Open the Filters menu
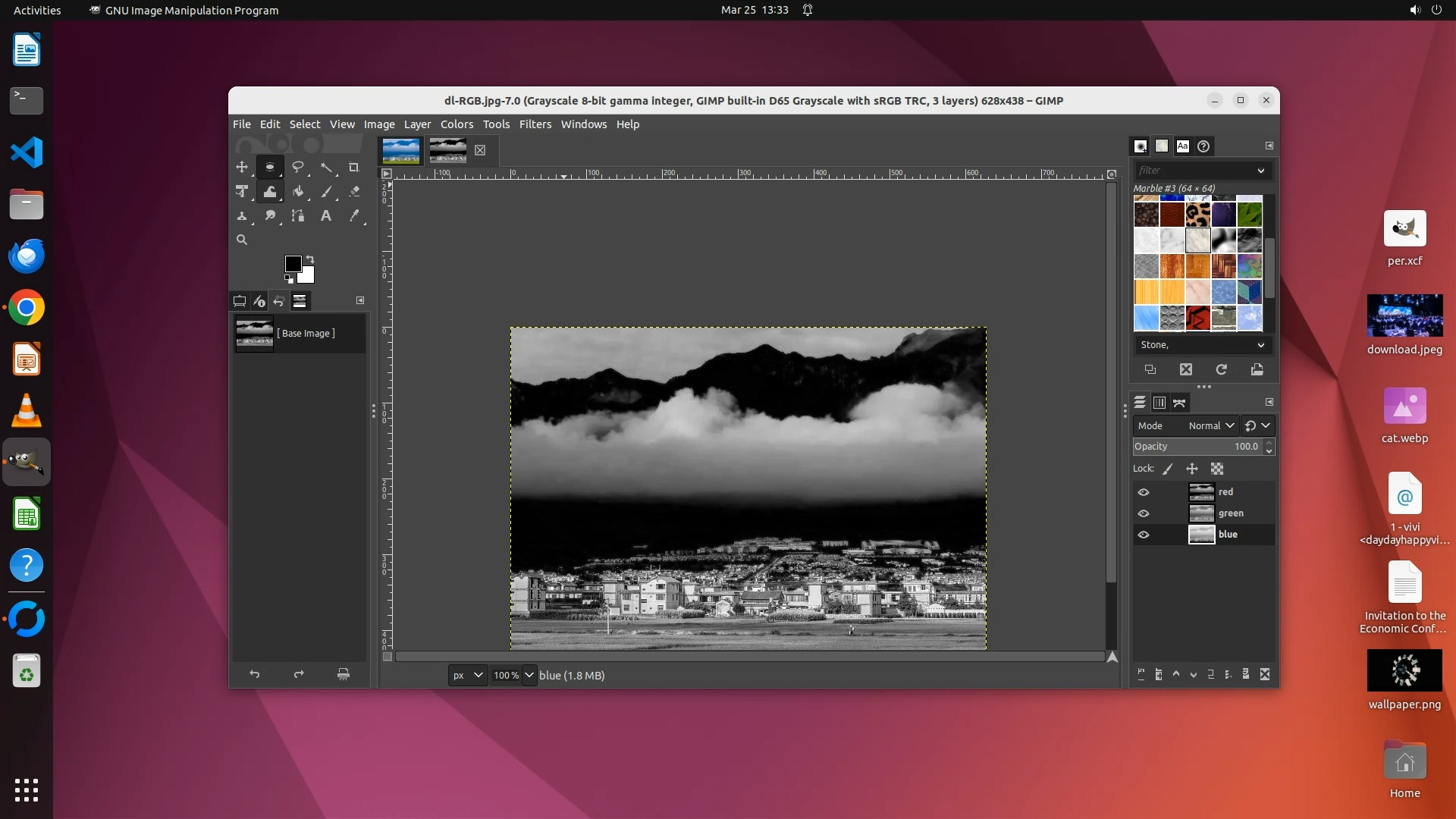Viewport: 1456px width, 819px height. [535, 124]
